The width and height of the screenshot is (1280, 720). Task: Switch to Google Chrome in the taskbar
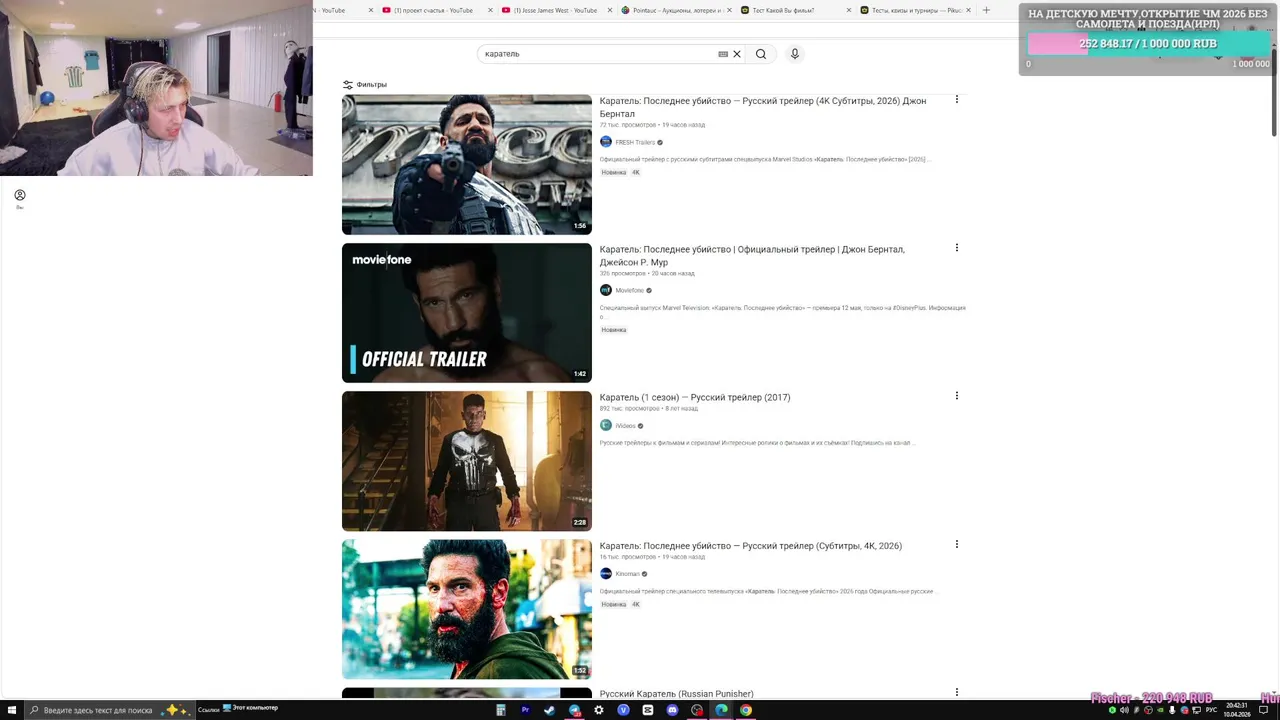coord(746,710)
